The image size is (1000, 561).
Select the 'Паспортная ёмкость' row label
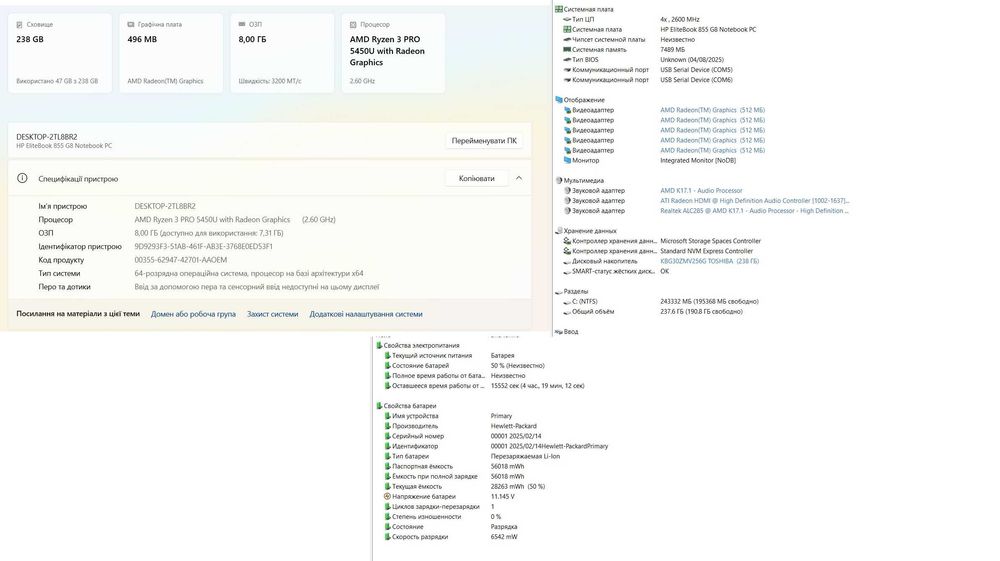coord(422,467)
